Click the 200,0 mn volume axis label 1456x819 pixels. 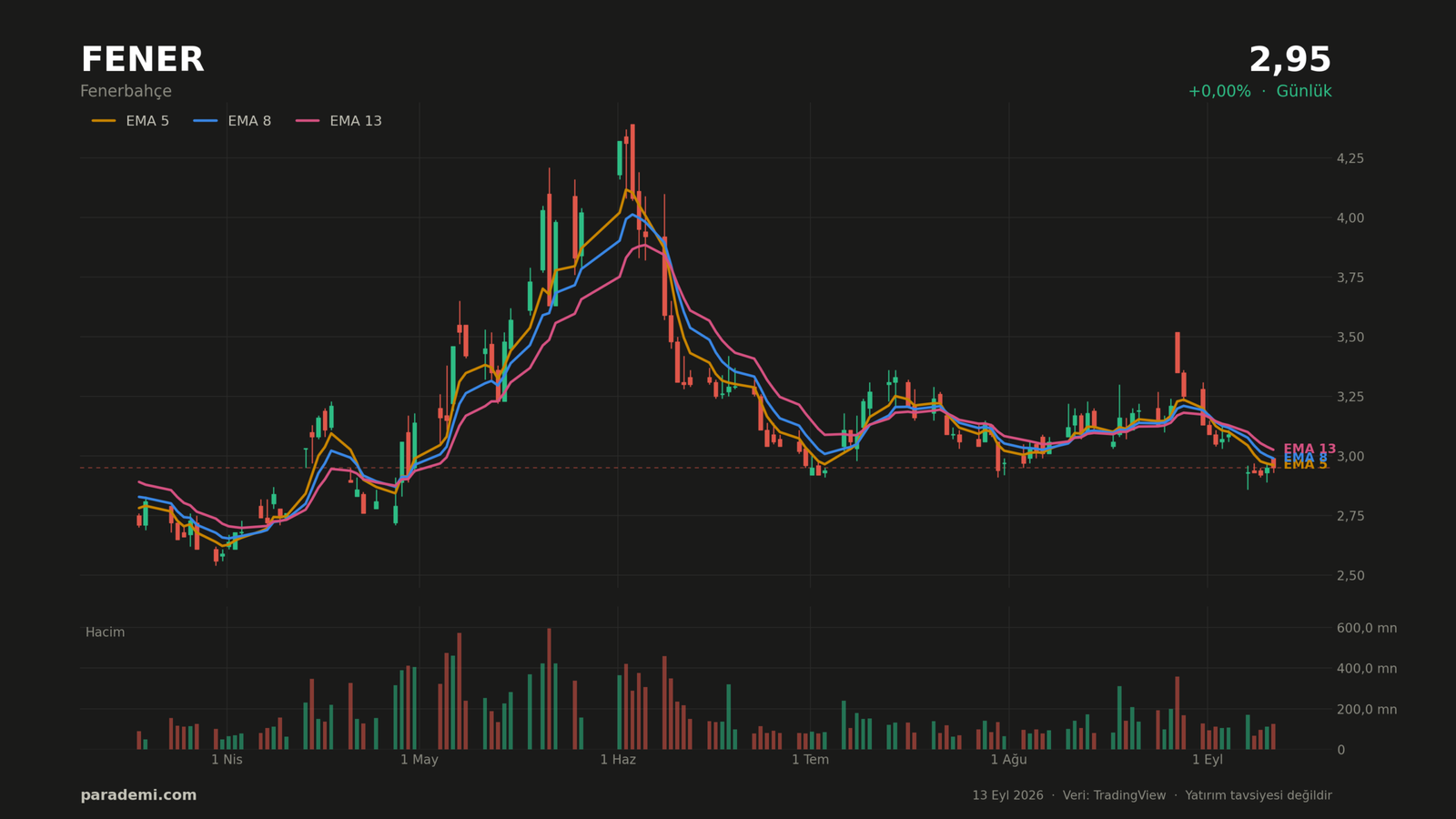point(1366,710)
